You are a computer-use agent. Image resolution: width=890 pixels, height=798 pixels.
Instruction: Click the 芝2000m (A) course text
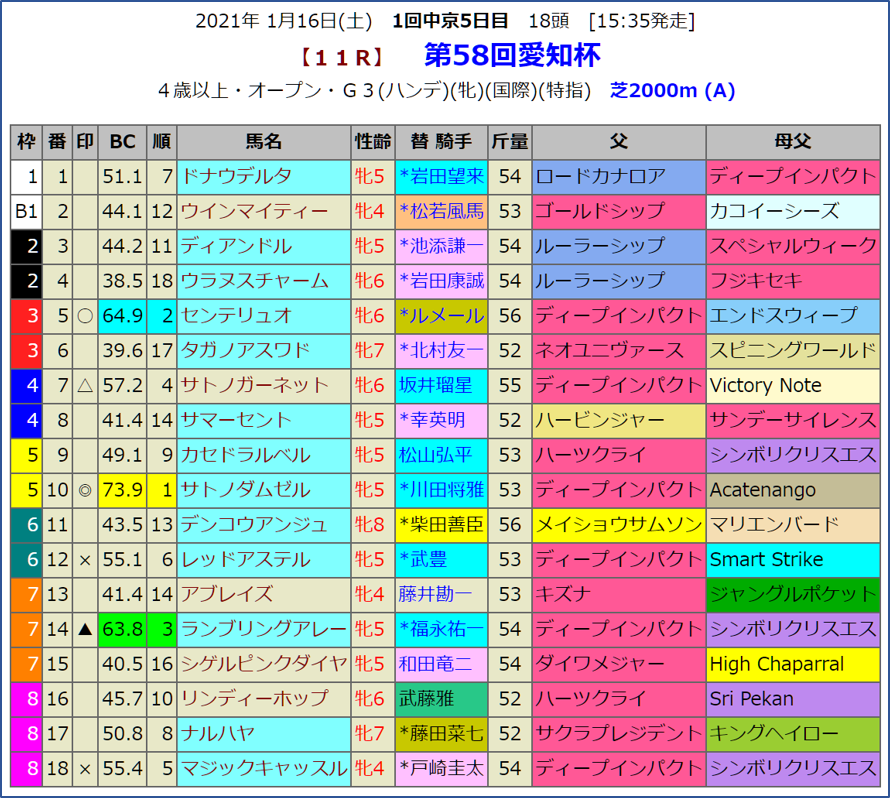672,90
